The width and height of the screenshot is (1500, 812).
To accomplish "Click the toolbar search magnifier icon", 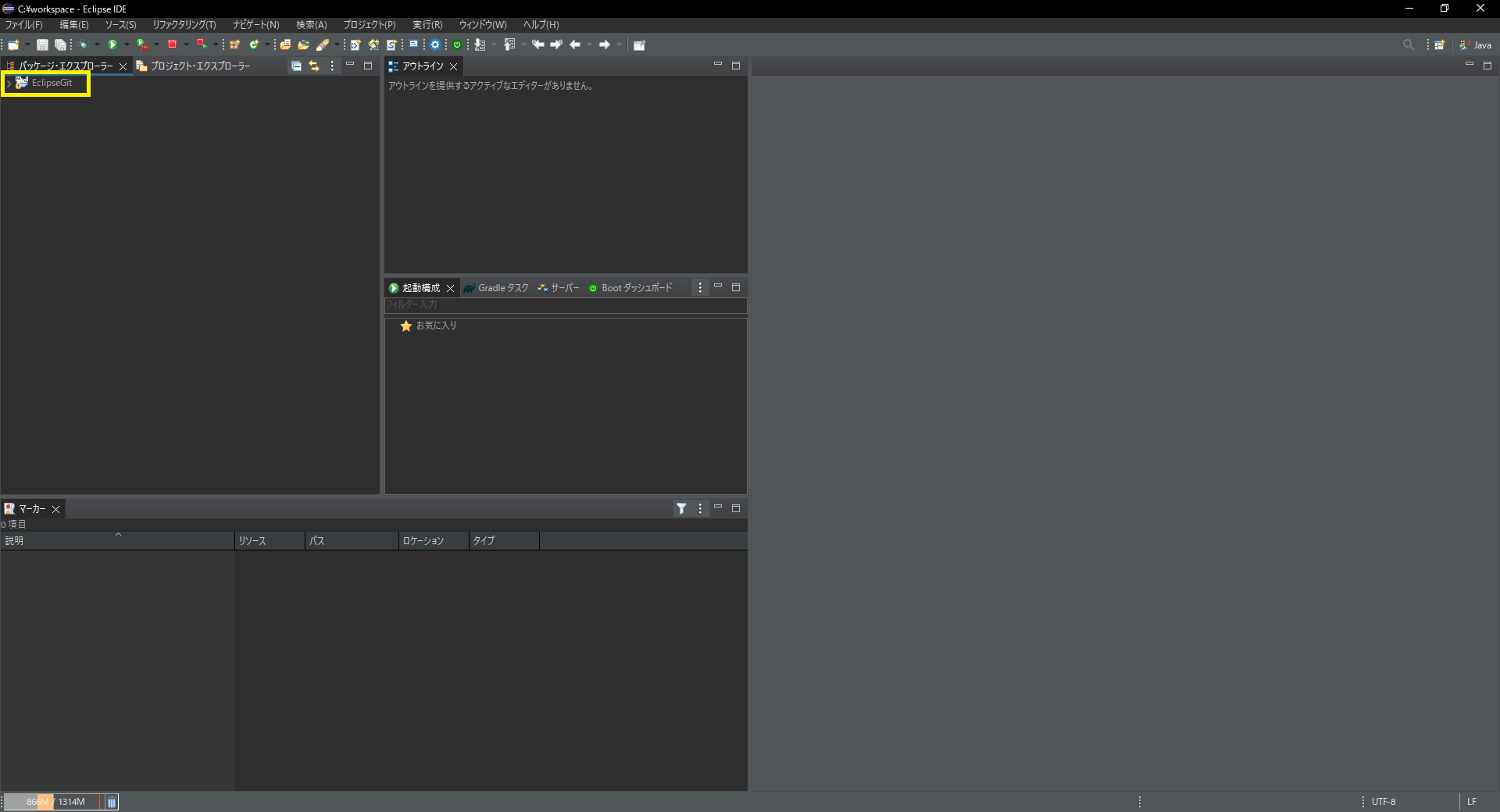I will tap(1409, 45).
